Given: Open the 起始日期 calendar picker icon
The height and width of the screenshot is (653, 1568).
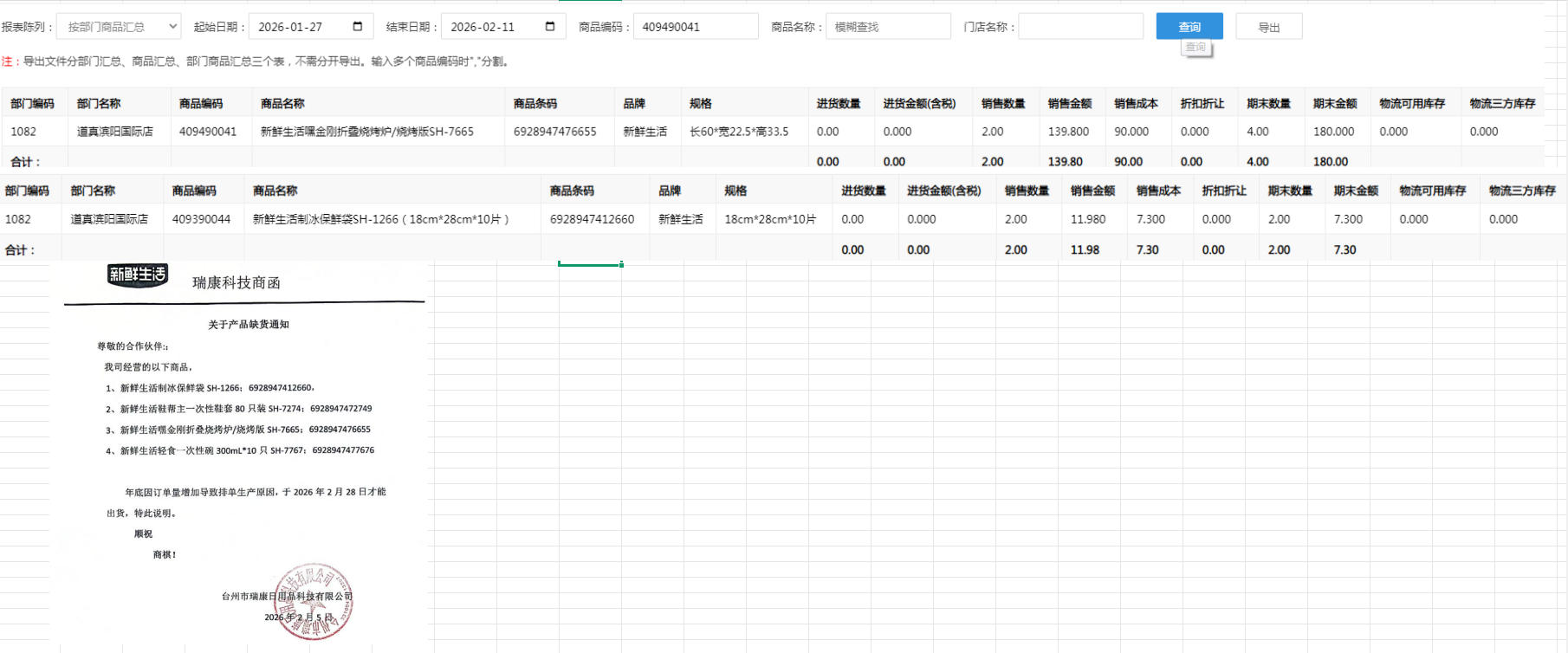Looking at the screenshot, I should 358,27.
